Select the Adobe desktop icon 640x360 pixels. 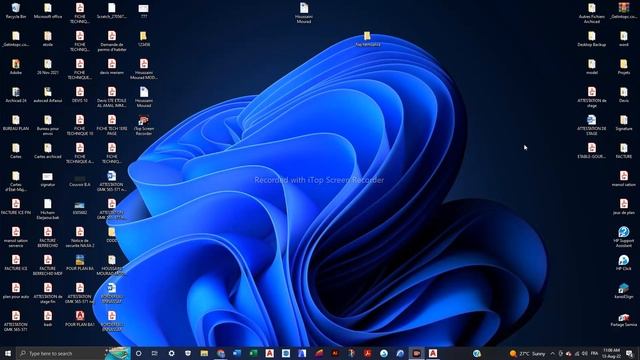(16, 67)
